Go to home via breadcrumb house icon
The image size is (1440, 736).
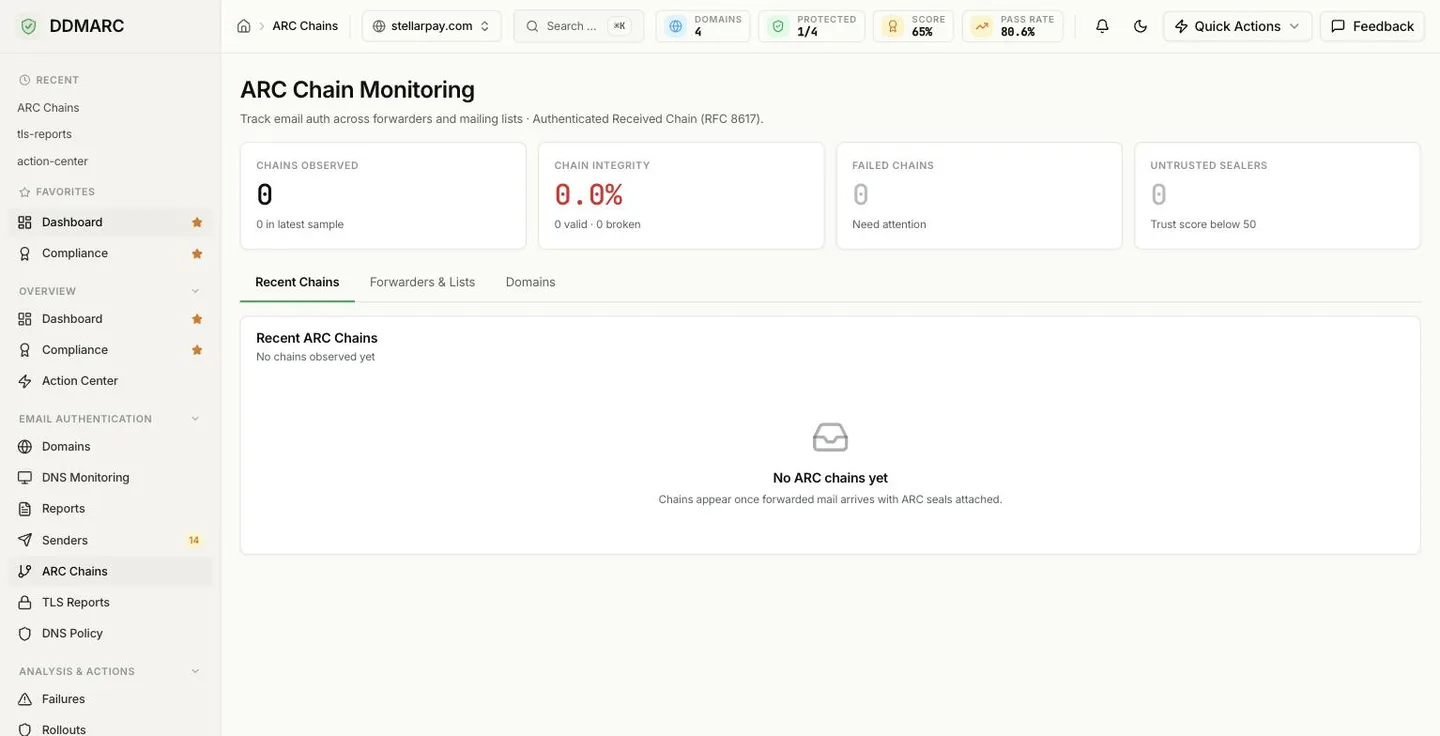point(244,26)
